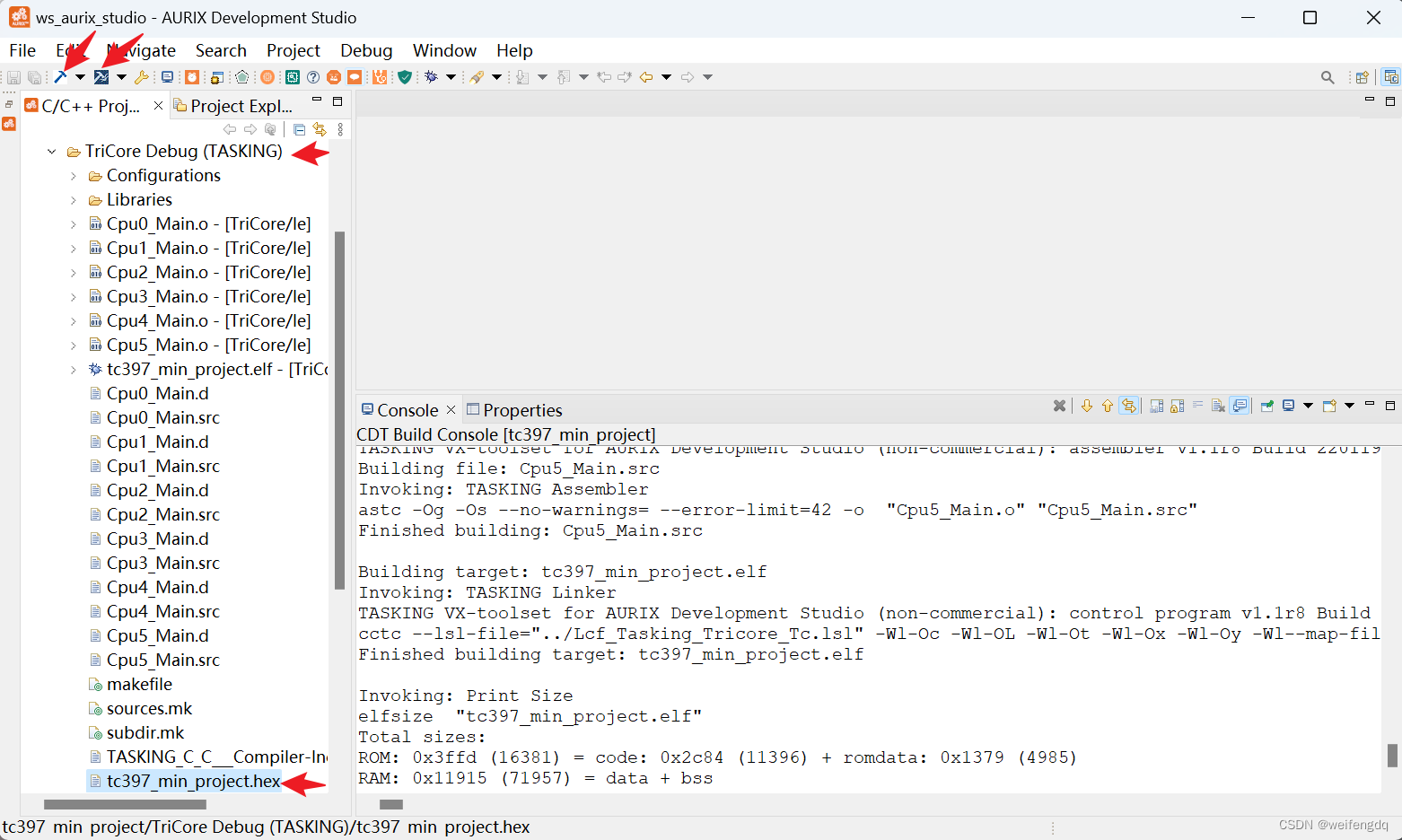Screen dimensions: 1402x840
Task: Collapse the TriCore Debug (TASKING) folder
Action: 51,151
